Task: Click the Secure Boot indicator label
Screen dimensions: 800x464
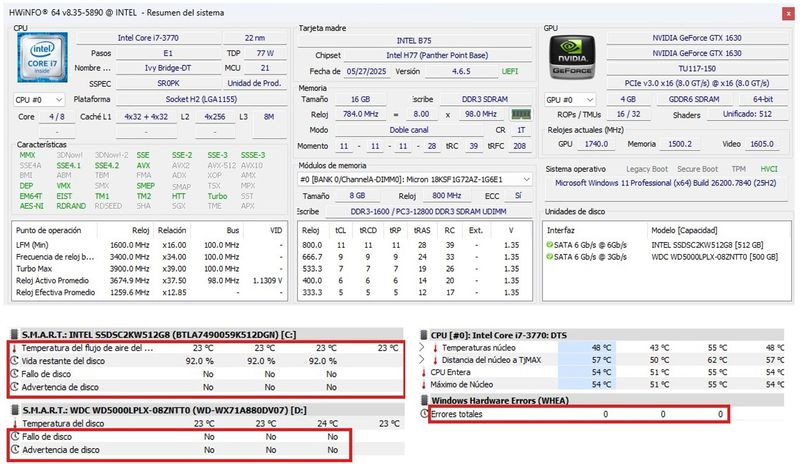Action: point(697,169)
